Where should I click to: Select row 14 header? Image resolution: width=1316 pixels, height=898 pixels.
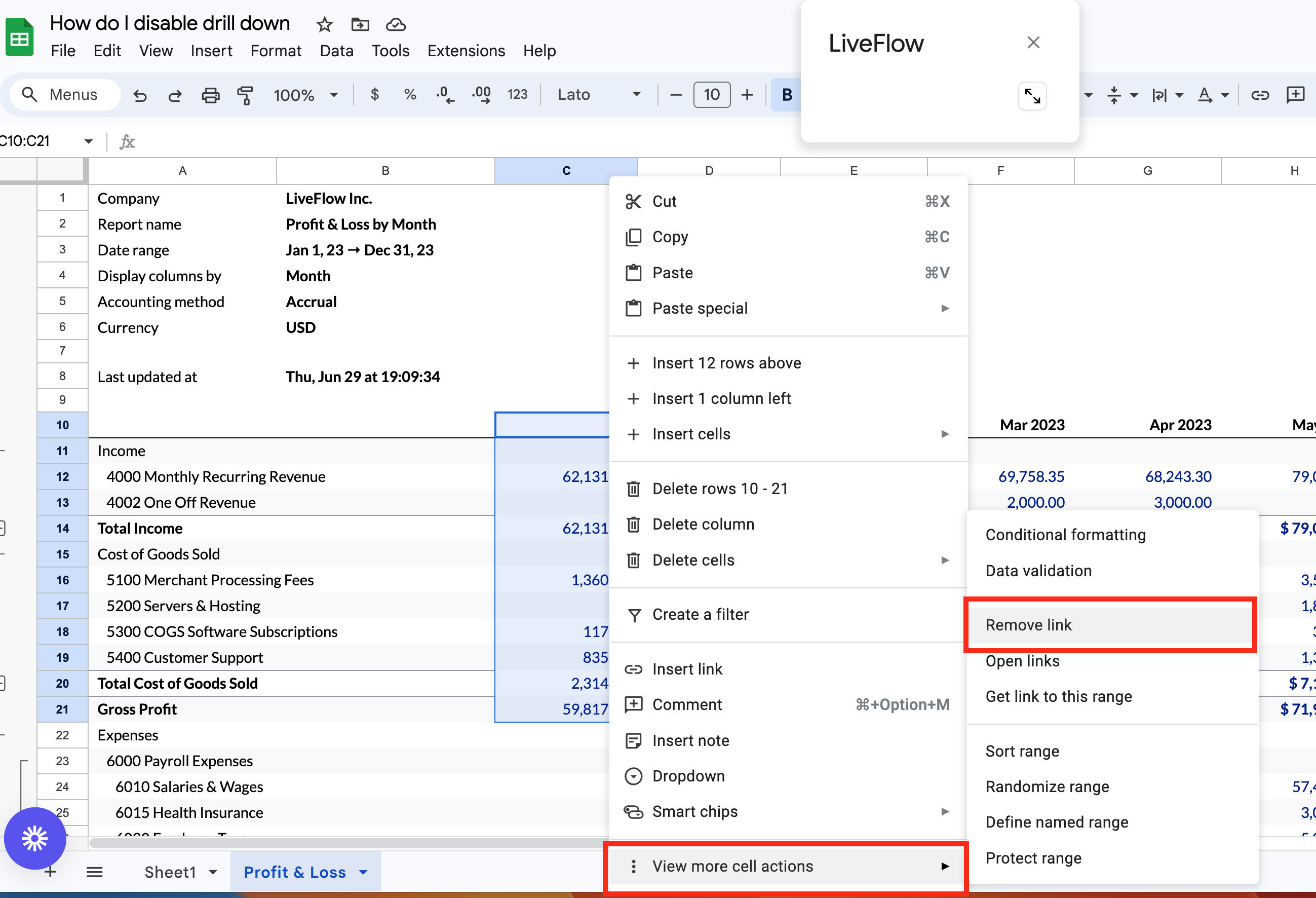62,529
